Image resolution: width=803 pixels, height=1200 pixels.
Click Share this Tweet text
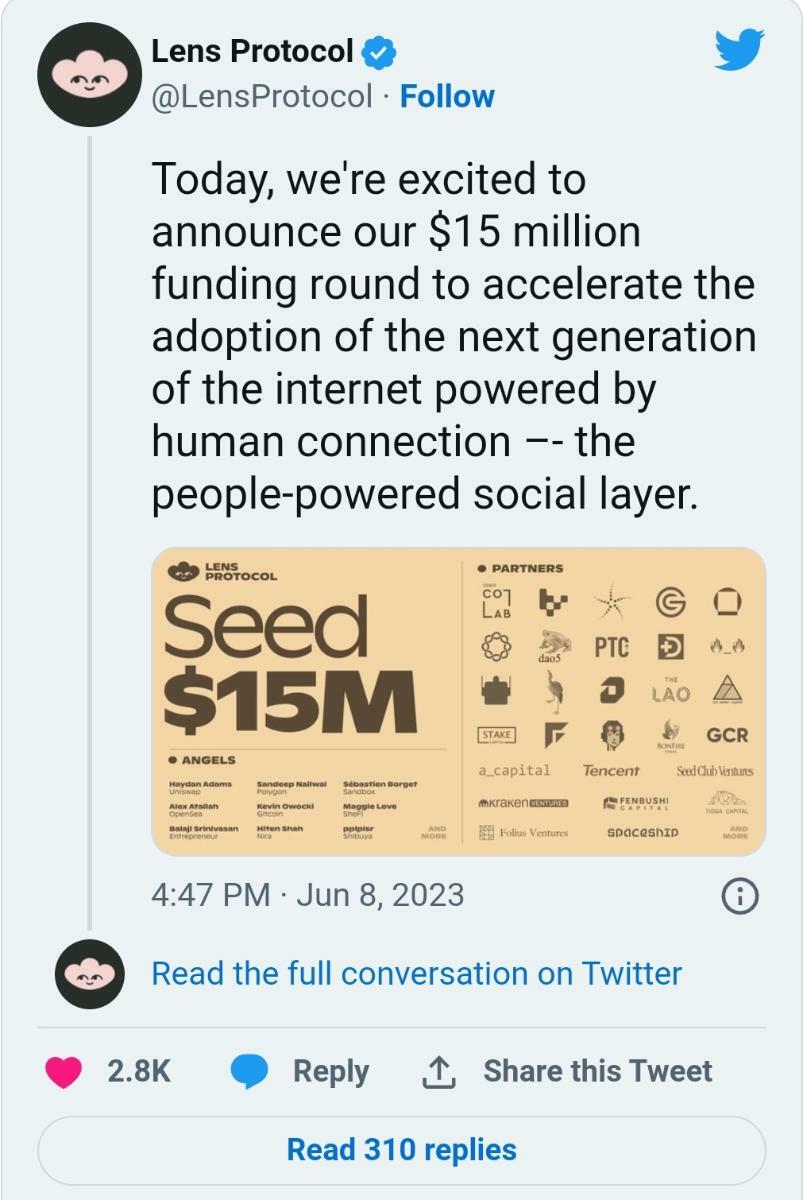point(597,1071)
